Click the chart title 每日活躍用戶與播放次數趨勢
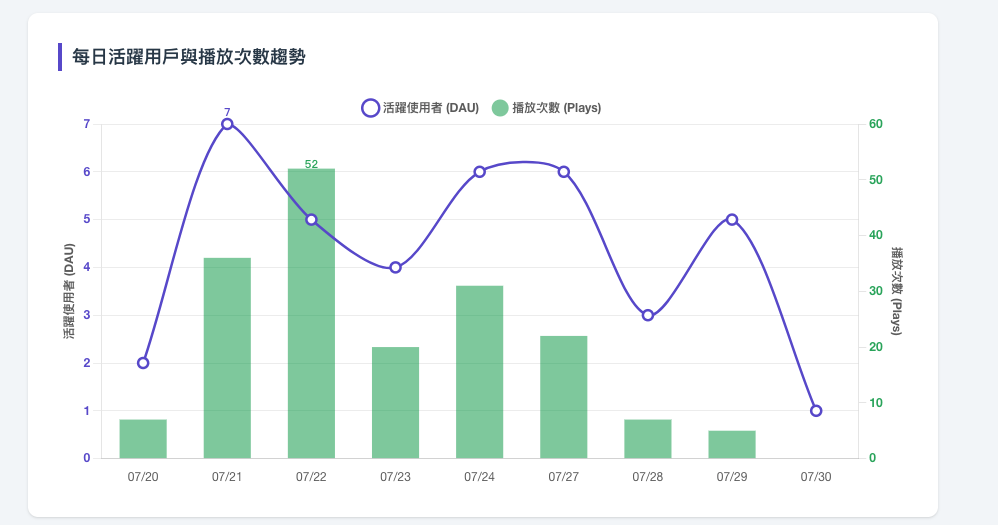The height and width of the screenshot is (525, 998). pyautogui.click(x=188, y=57)
